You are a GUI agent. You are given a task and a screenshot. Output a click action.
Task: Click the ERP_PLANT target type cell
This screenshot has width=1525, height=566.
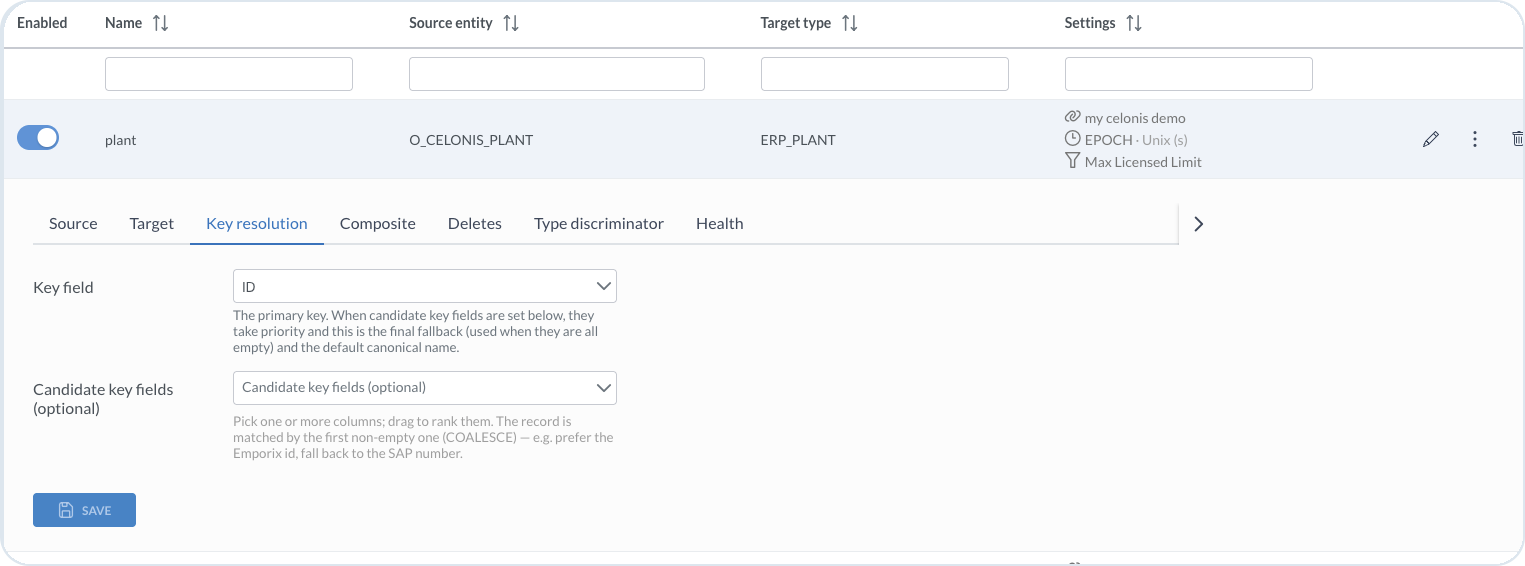798,140
